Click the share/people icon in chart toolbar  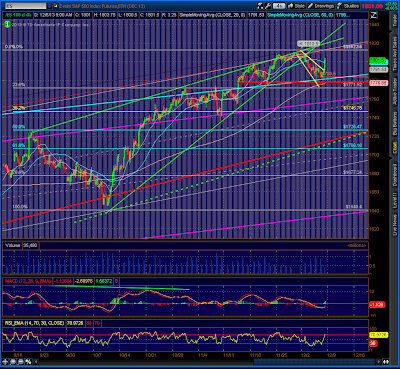coord(260,6)
